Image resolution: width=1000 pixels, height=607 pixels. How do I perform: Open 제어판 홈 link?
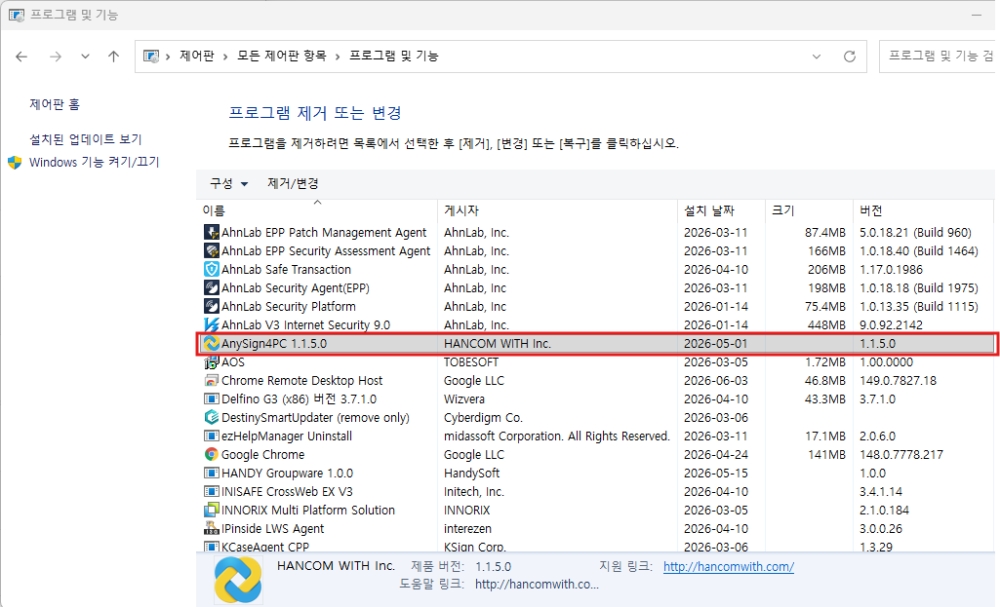point(54,104)
